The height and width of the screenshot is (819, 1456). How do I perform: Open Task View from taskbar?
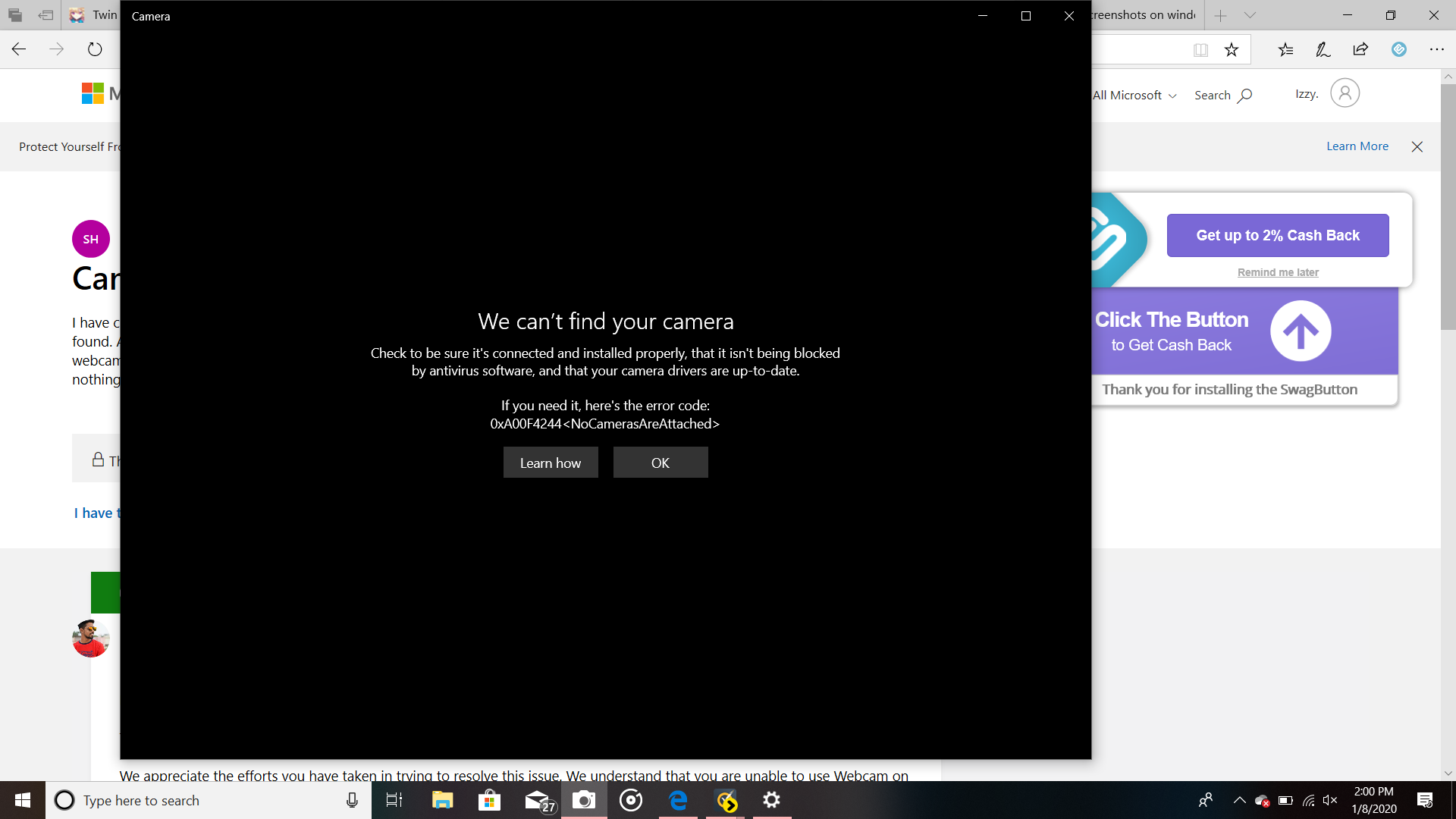coord(394,800)
